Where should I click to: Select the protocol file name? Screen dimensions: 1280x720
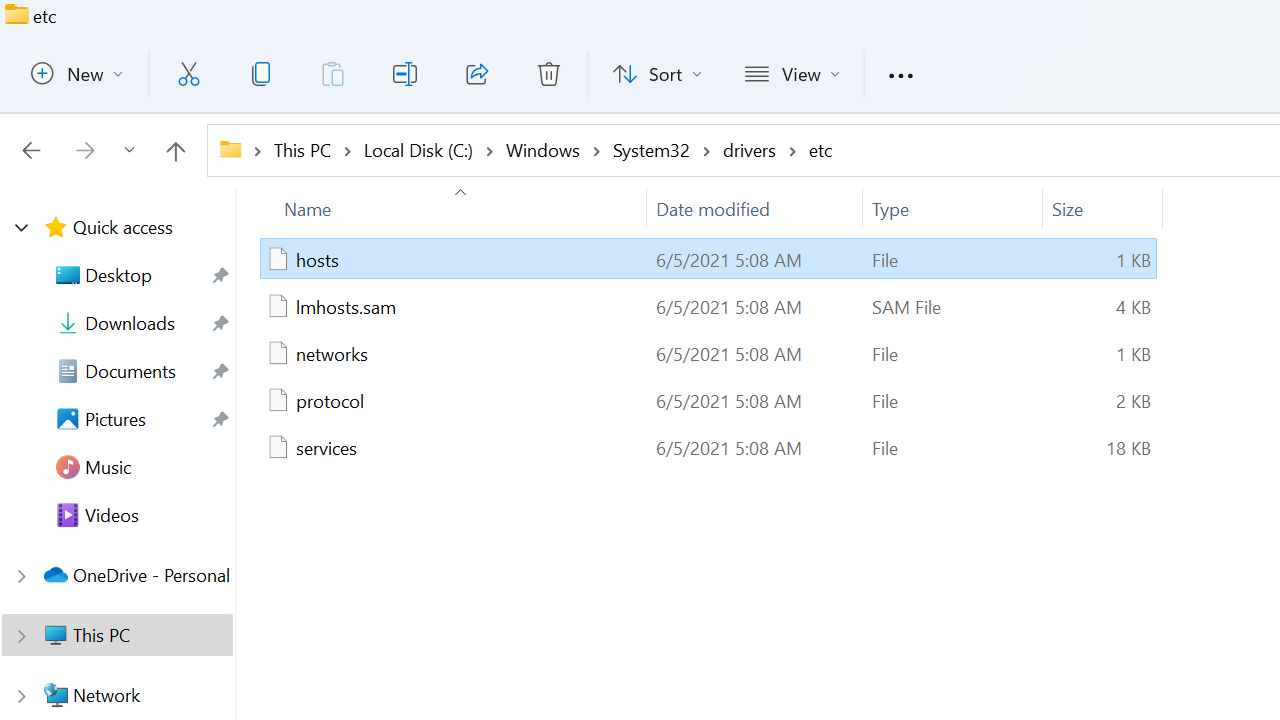(330, 401)
